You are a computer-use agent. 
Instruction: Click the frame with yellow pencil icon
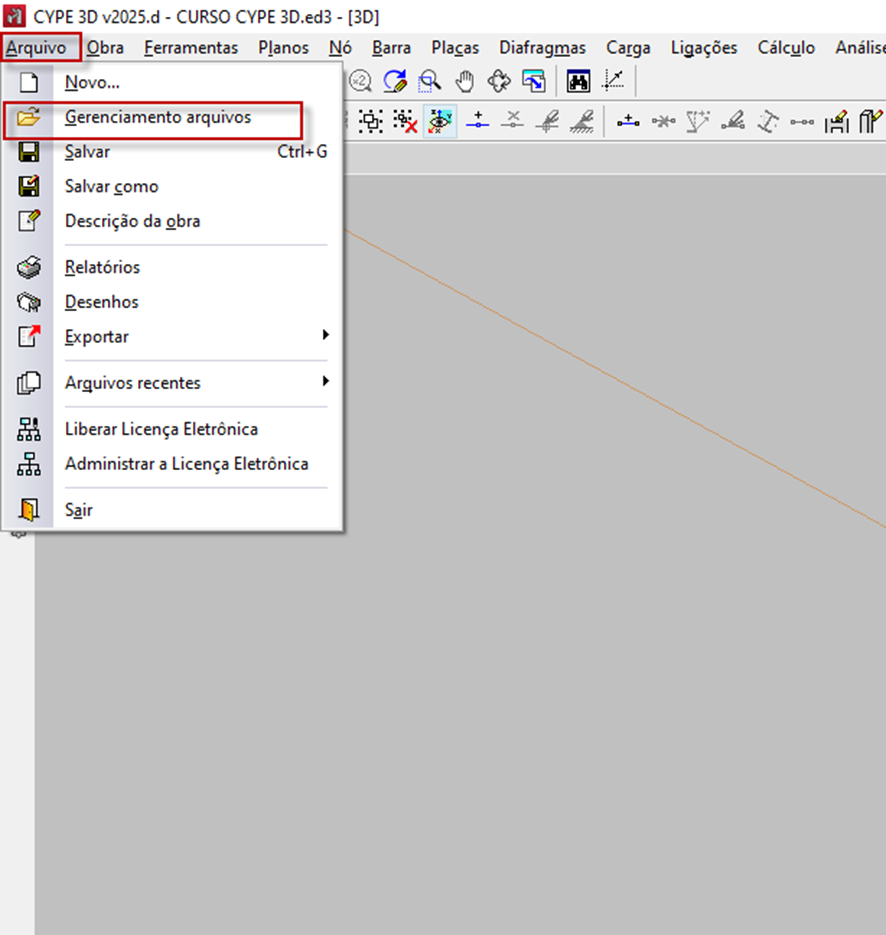(837, 121)
